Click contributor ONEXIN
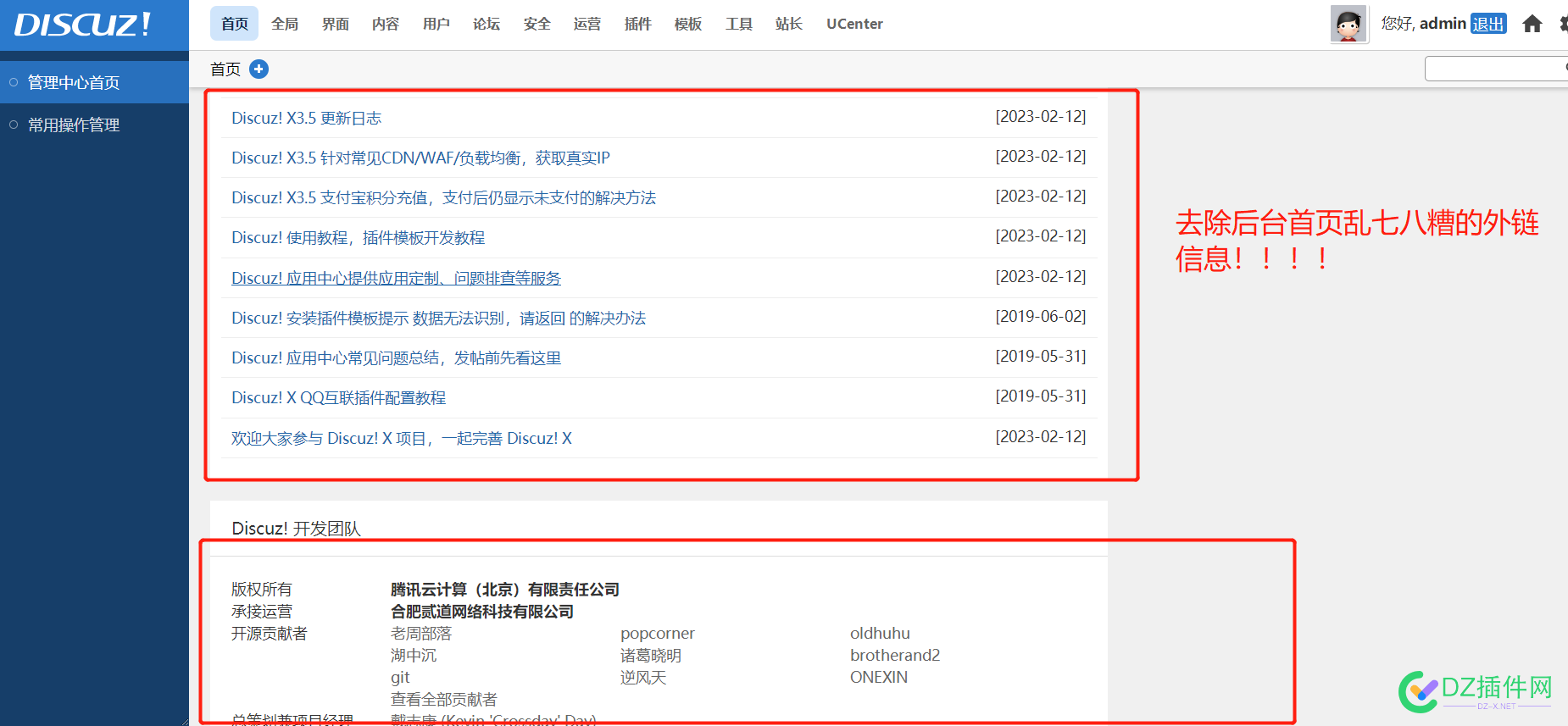This screenshot has width=1568, height=726. point(879,677)
